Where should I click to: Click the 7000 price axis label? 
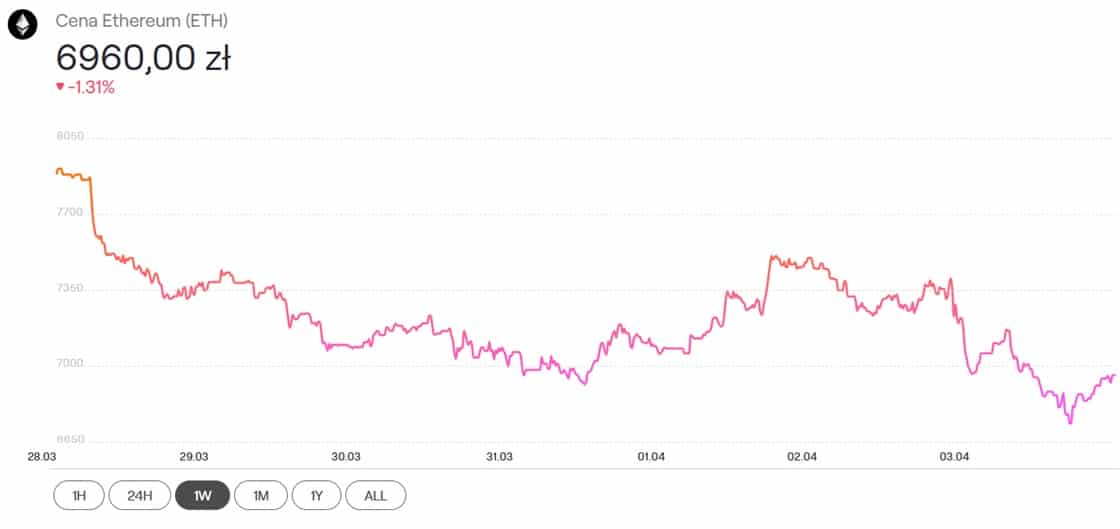70,364
